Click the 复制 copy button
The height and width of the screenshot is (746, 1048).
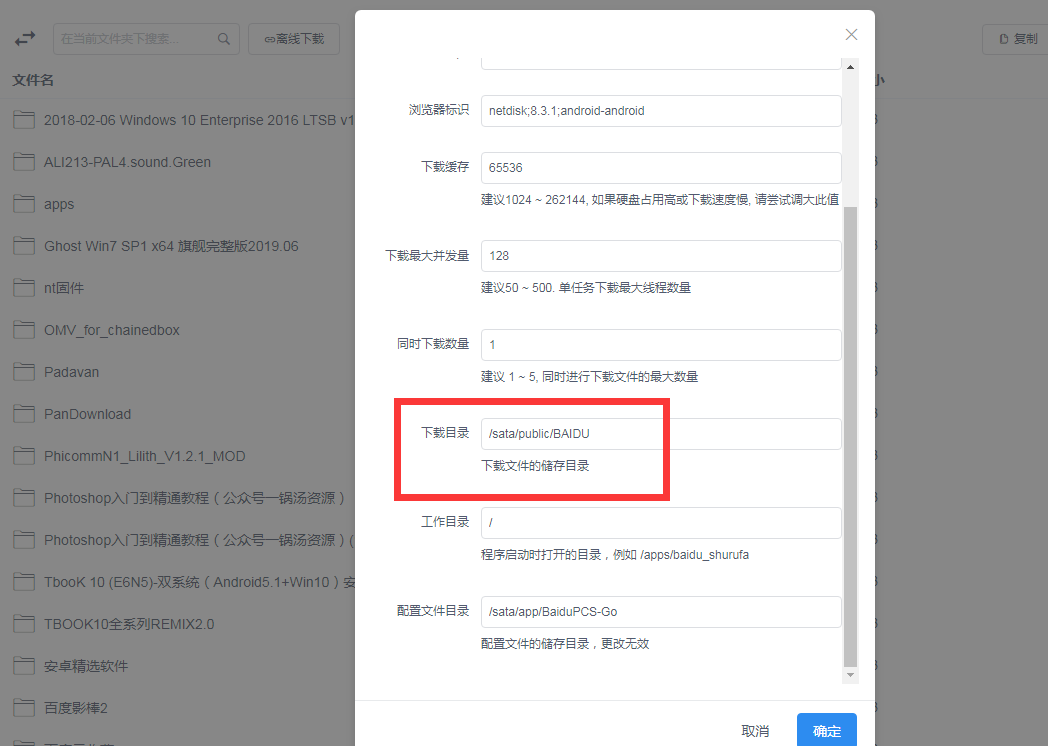[x=1015, y=39]
